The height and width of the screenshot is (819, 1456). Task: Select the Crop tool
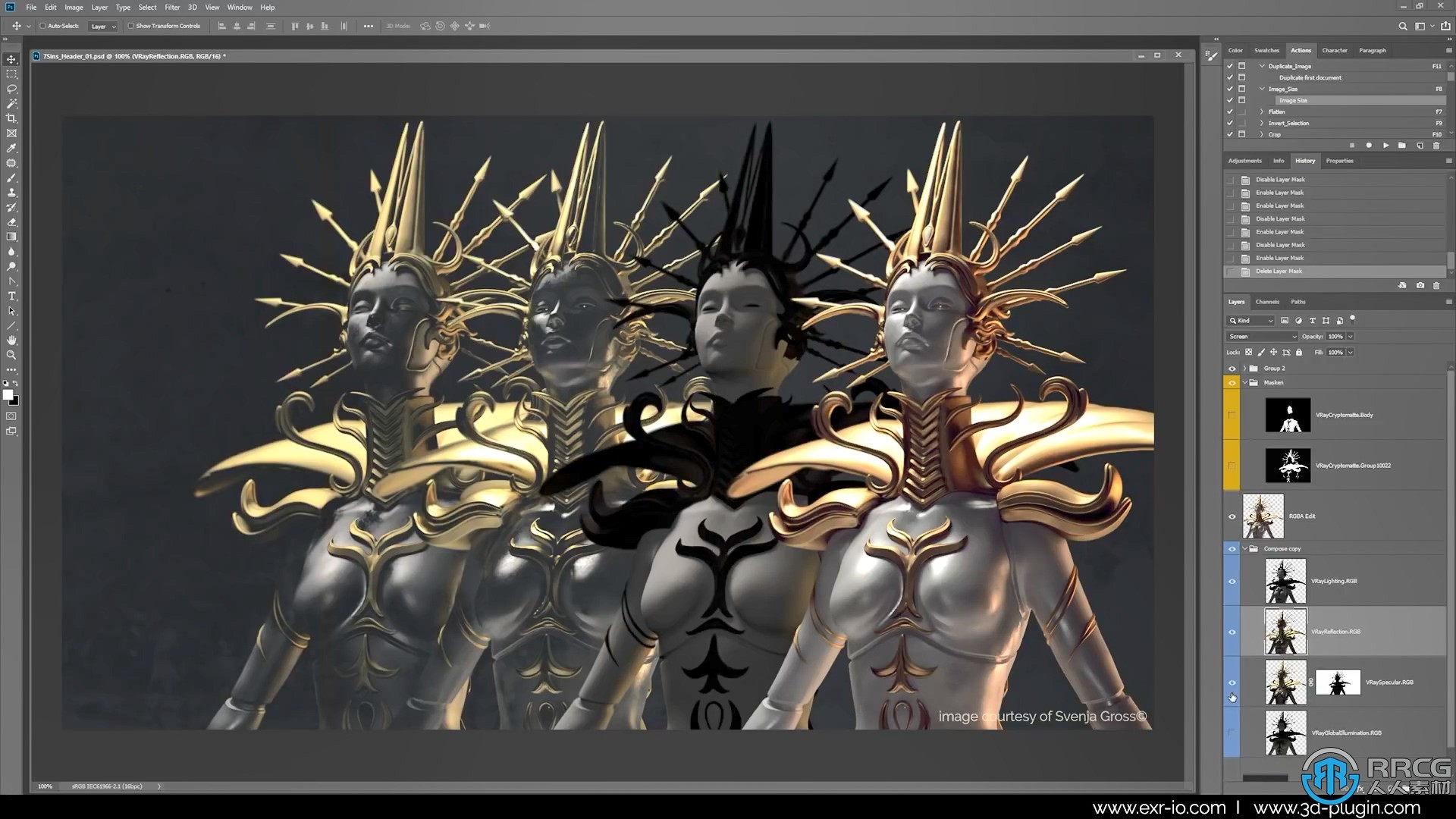click(11, 118)
